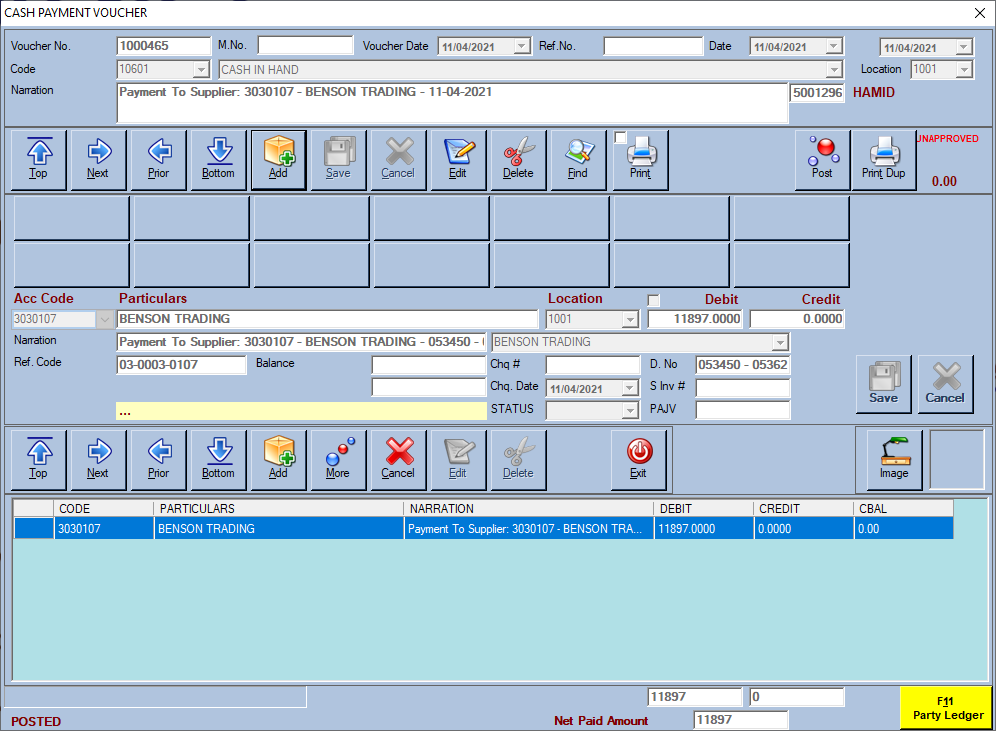Click the More button

point(339,460)
